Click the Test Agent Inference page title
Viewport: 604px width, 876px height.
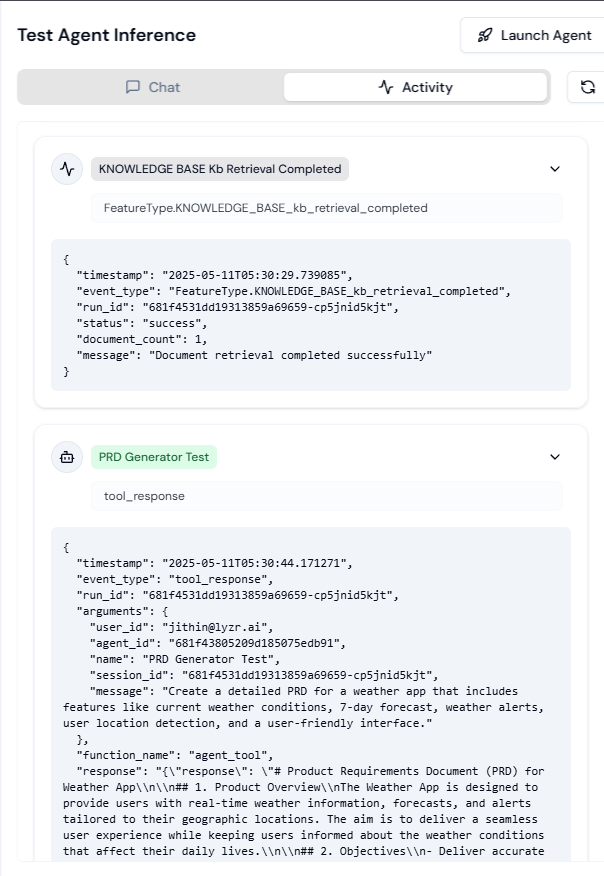click(106, 35)
